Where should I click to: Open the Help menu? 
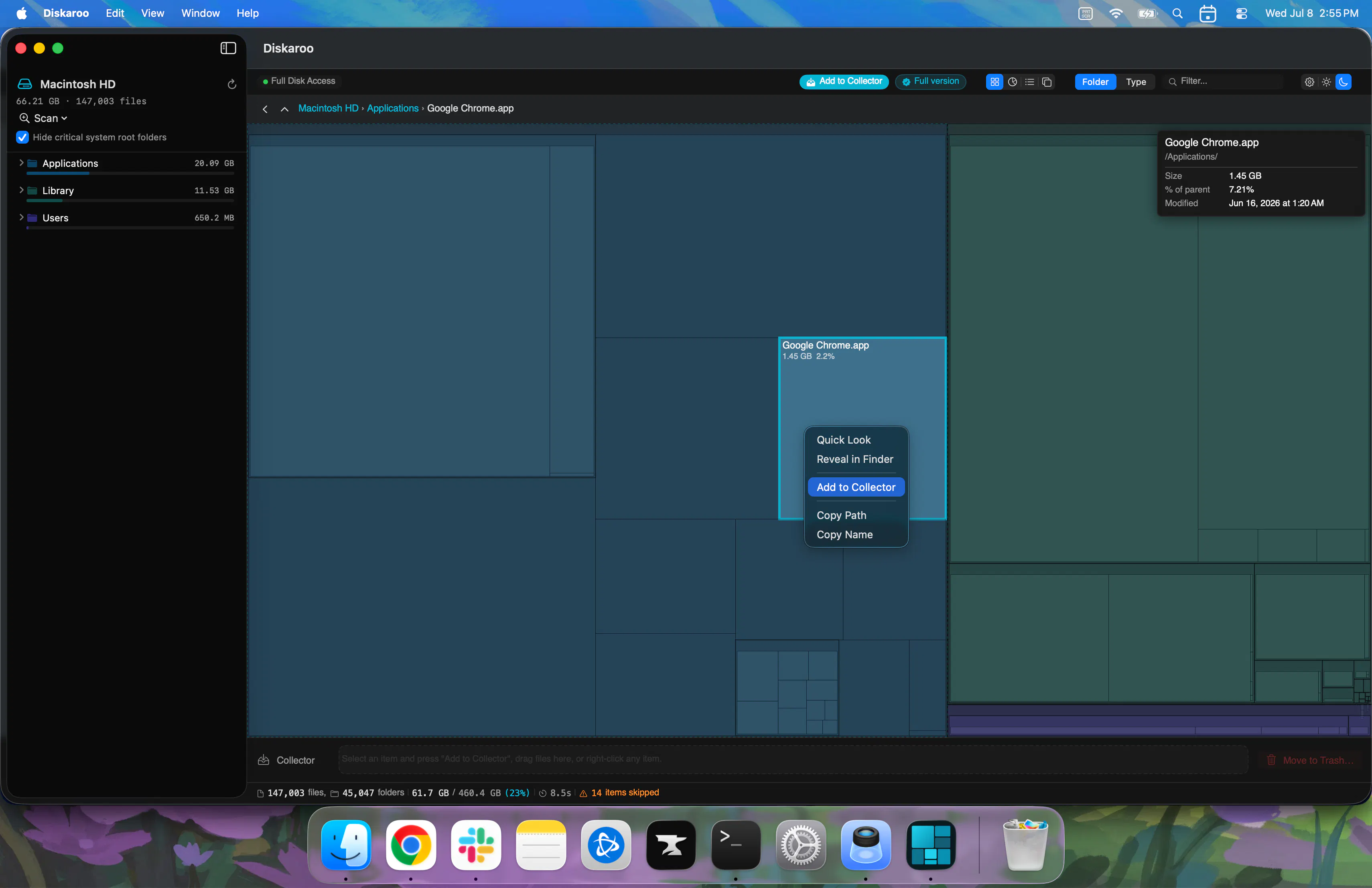(247, 13)
